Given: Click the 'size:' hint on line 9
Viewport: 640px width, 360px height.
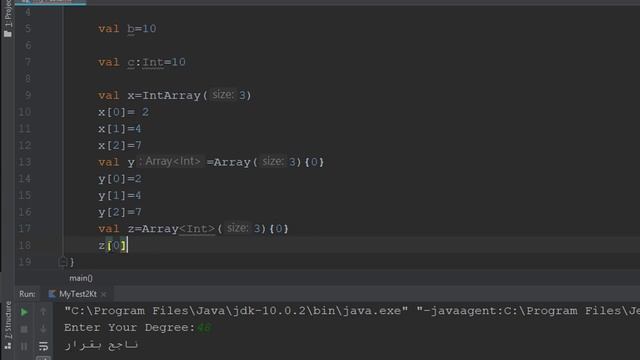Looking at the screenshot, I should pos(223,95).
